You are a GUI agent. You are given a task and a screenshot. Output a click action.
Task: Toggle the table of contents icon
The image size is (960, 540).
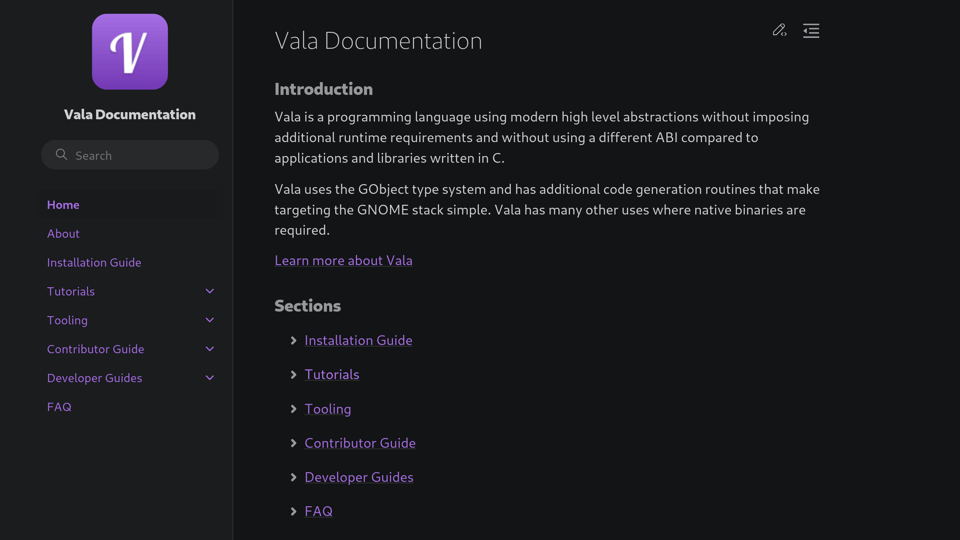[811, 31]
